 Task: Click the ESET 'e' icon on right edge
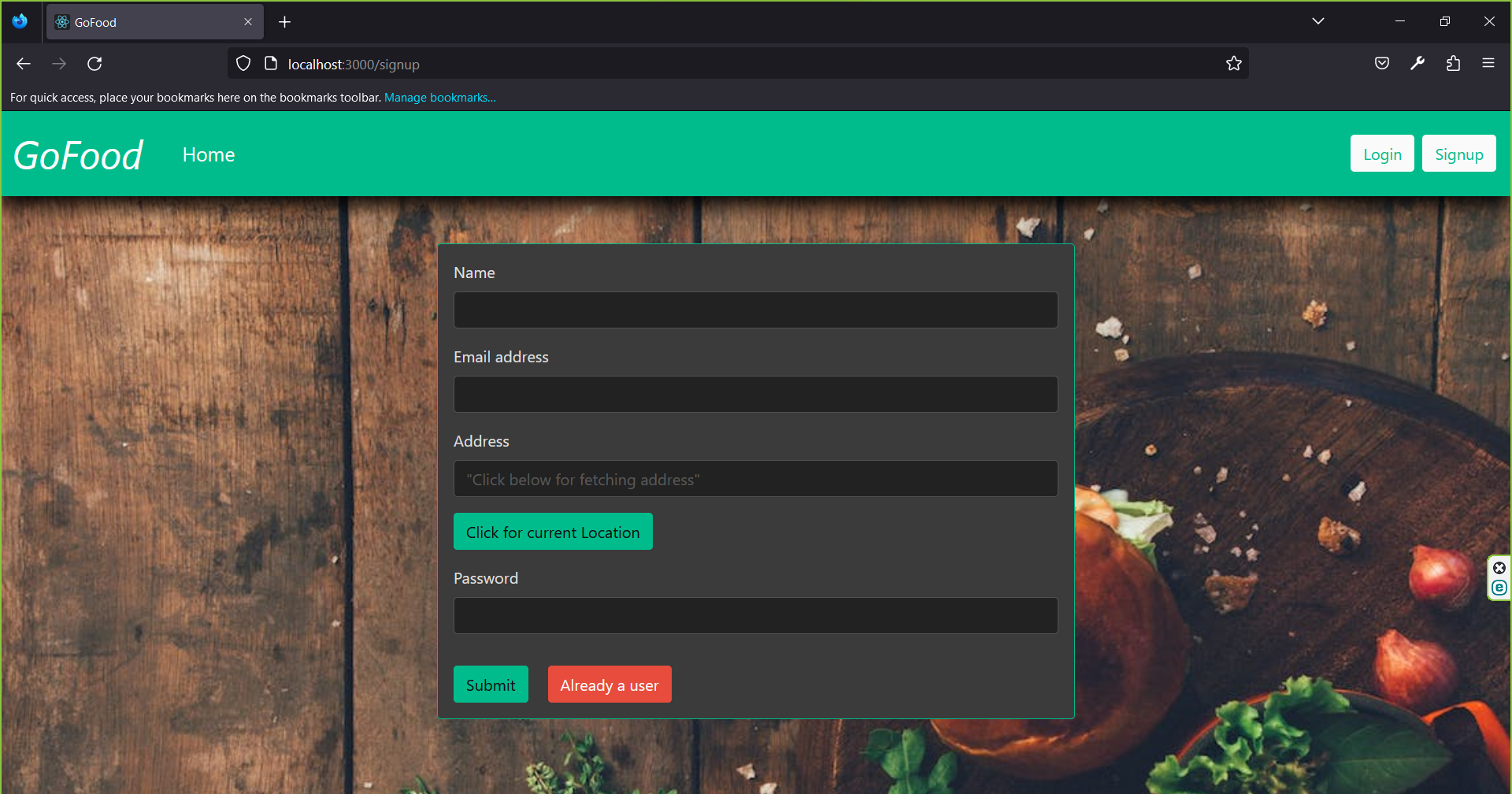click(1500, 586)
